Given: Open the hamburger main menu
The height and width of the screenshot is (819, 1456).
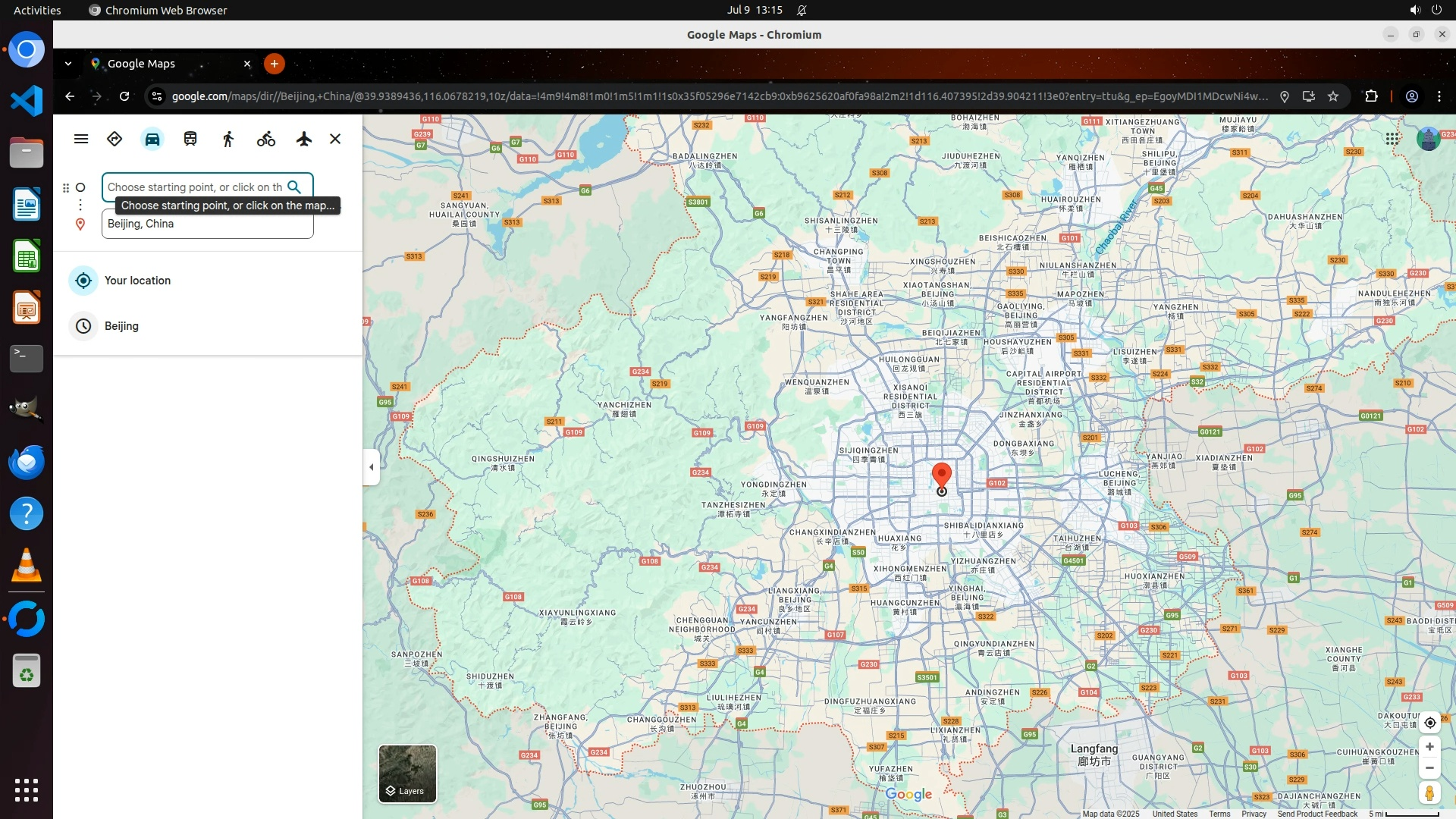Looking at the screenshot, I should pyautogui.click(x=81, y=139).
